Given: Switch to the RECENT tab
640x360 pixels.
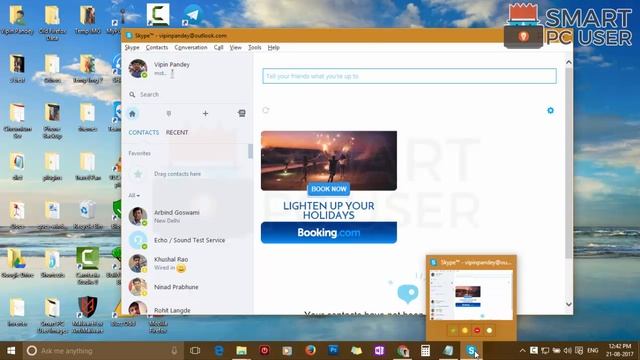Looking at the screenshot, I should [x=177, y=133].
